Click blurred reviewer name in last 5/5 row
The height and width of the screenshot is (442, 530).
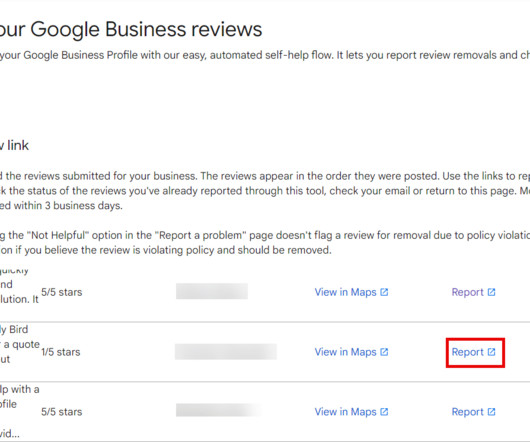click(219, 410)
